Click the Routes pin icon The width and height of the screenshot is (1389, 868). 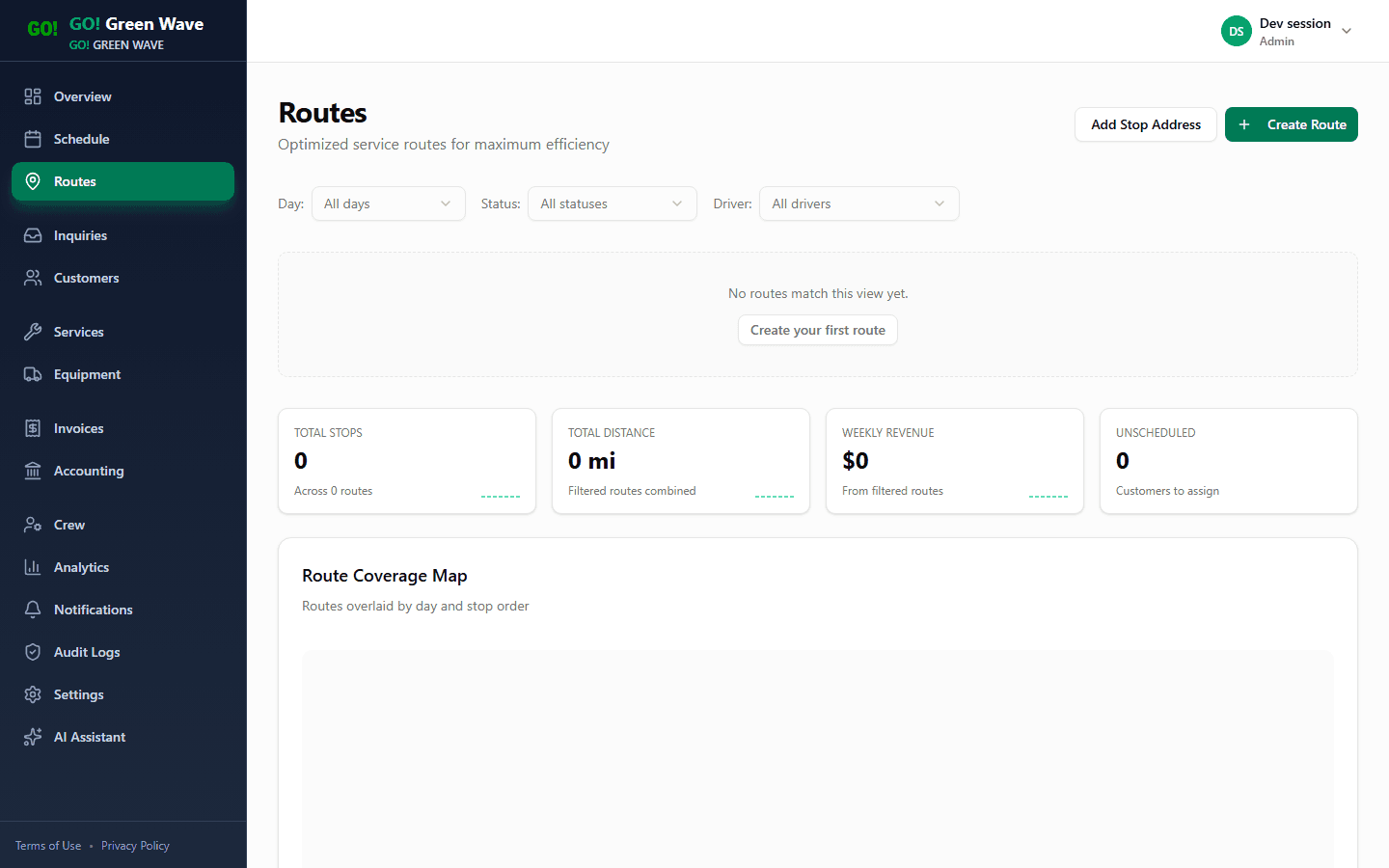(33, 181)
